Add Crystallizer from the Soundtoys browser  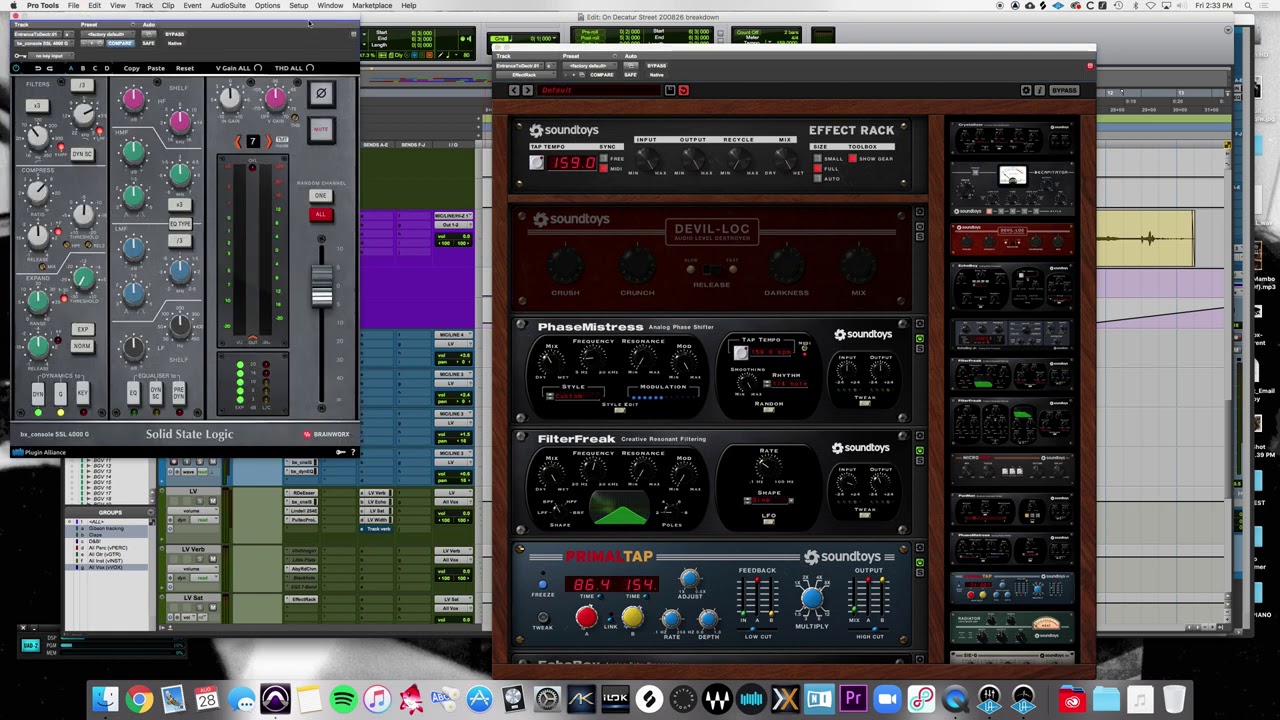1012,140
